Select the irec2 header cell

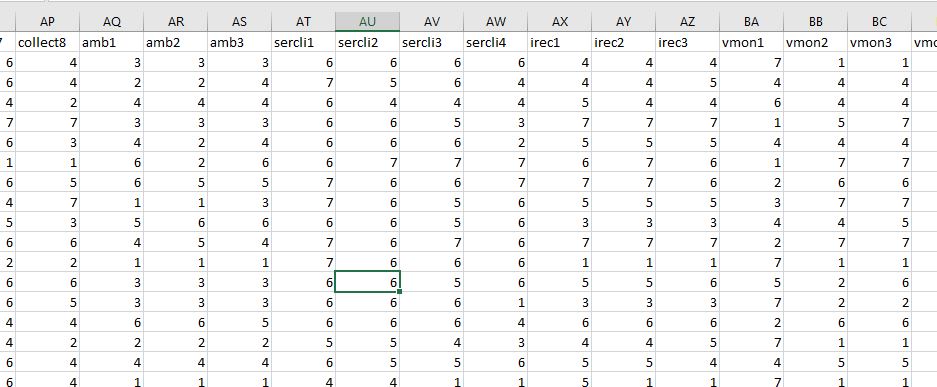click(x=623, y=42)
